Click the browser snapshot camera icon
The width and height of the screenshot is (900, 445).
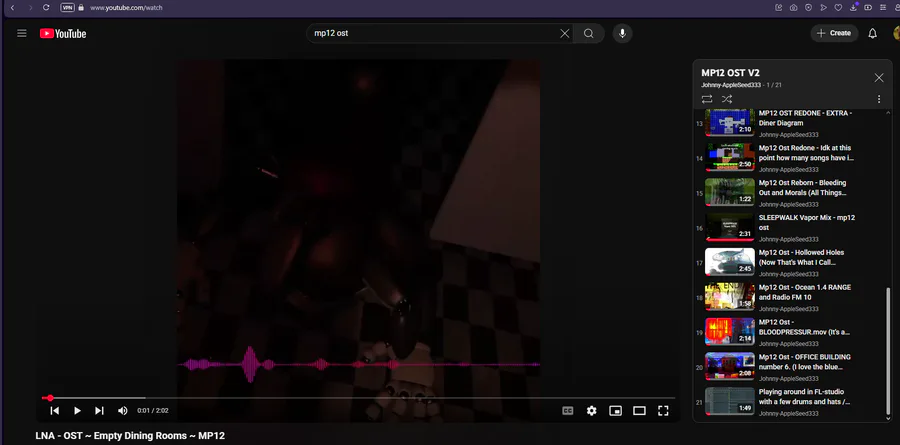coord(793,7)
